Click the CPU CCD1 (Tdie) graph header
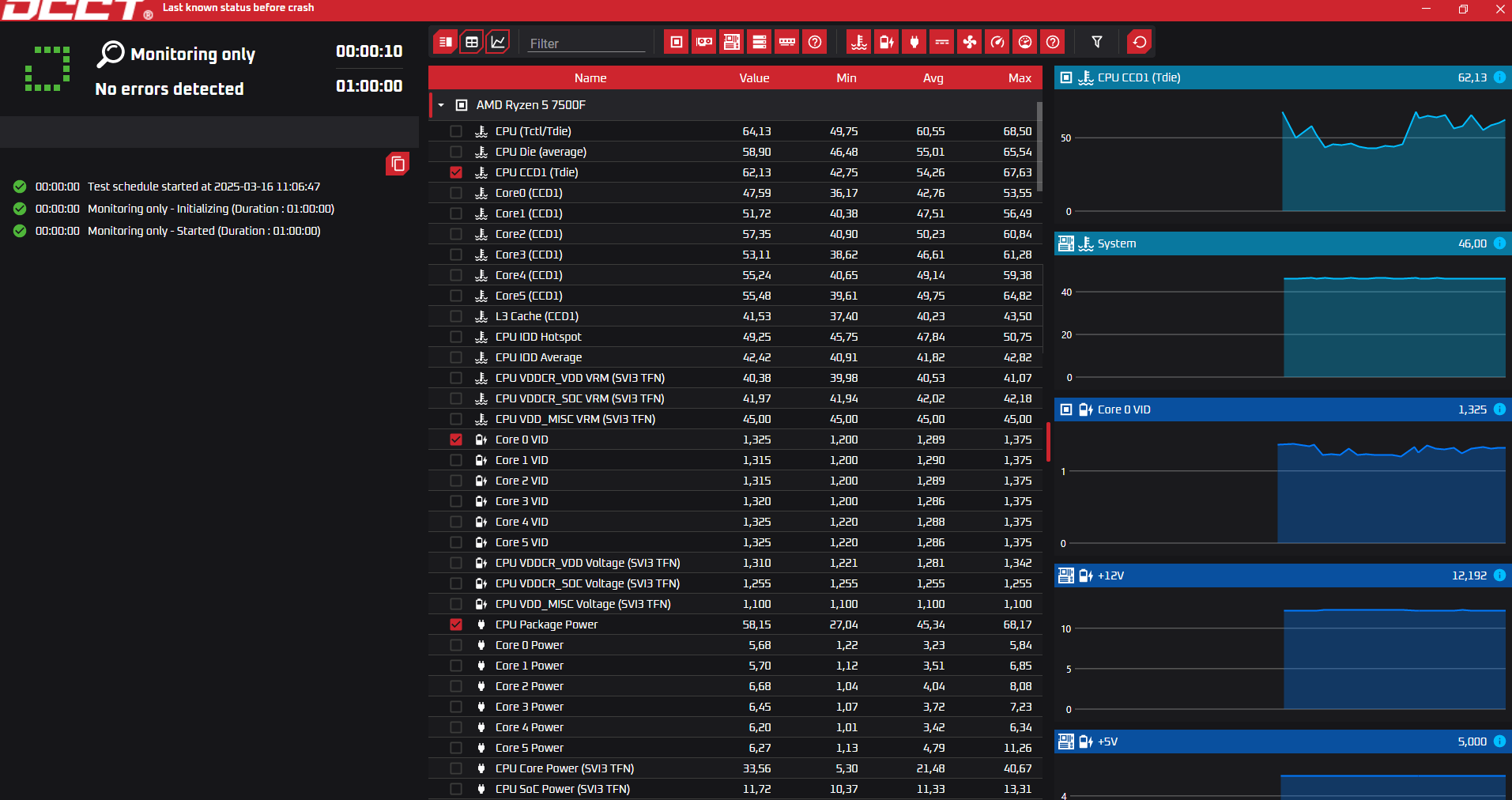Screen dimensions: 1512x800 click(x=1282, y=77)
